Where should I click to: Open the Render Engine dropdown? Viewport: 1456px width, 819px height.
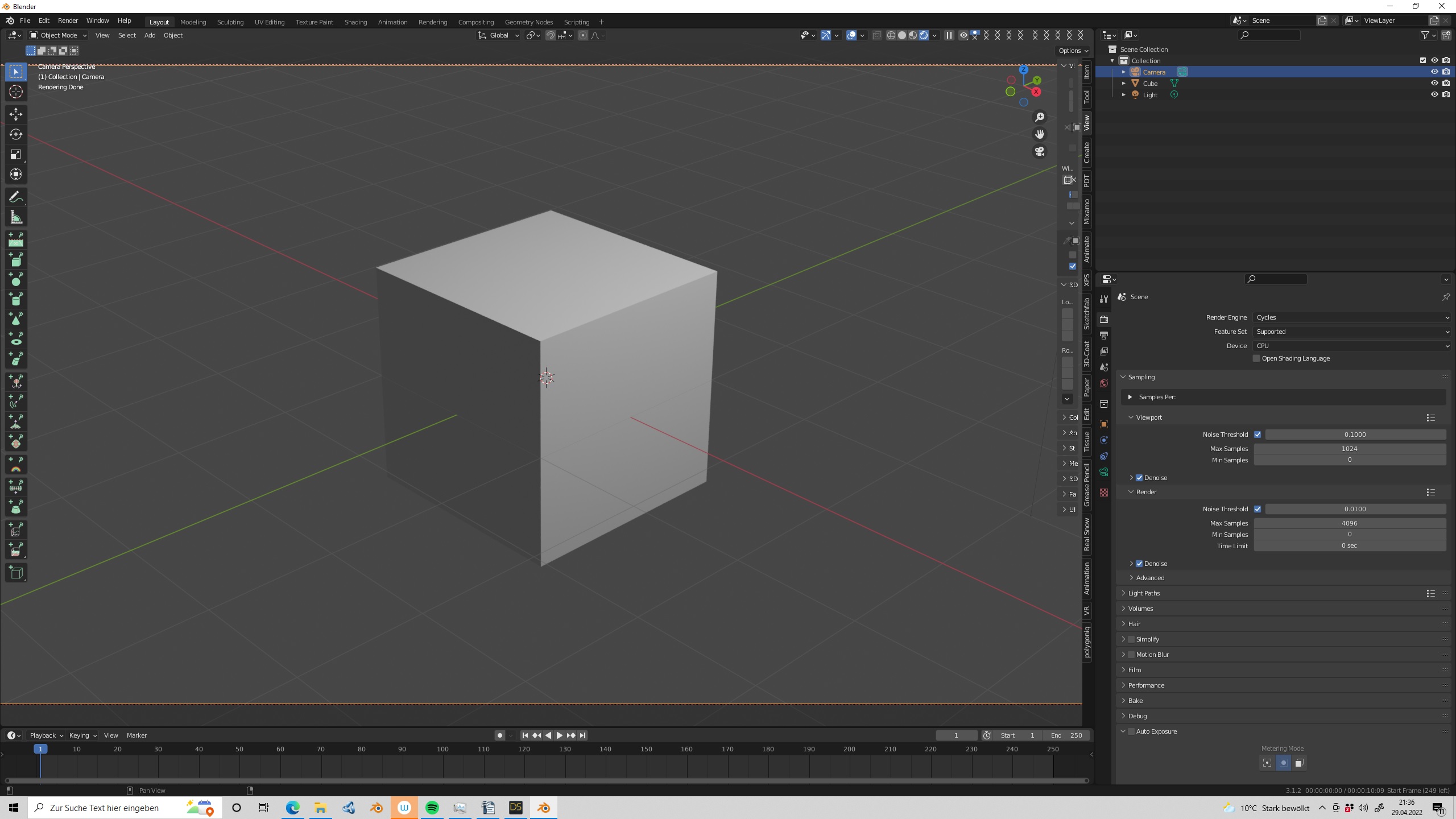pos(1351,317)
